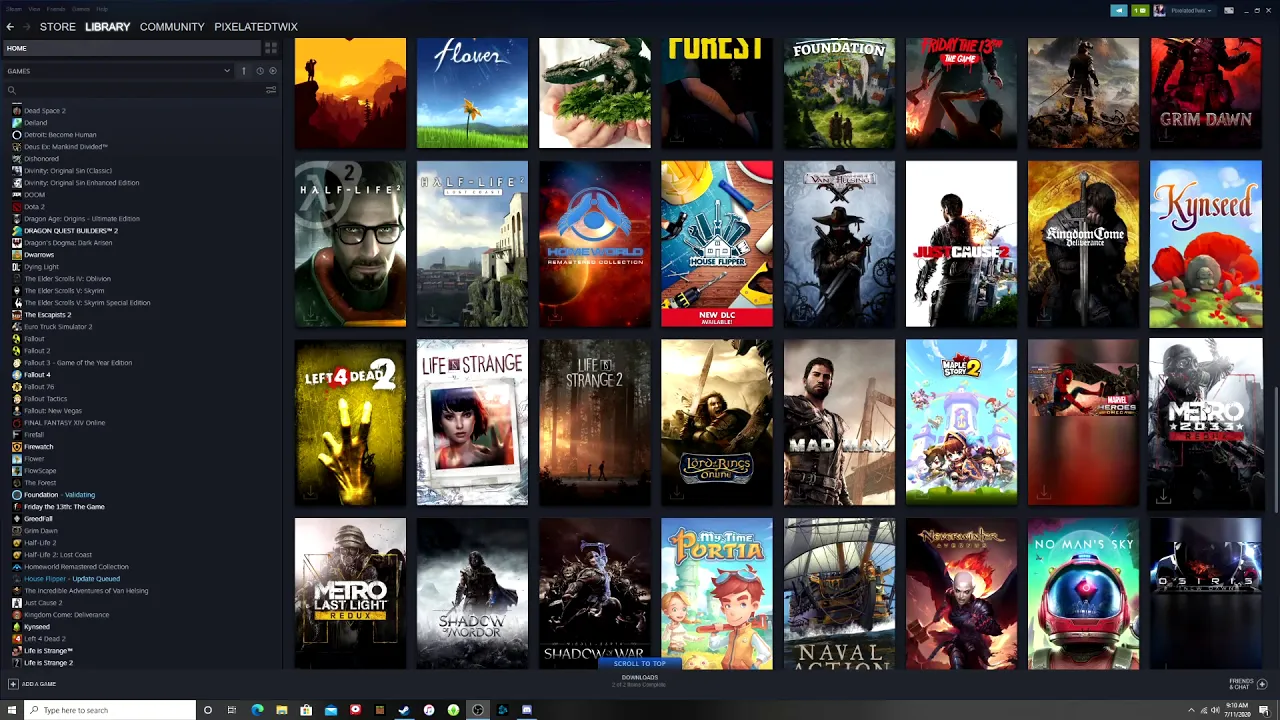Select Kingdom Come: Deliverance in list
1280x720 pixels.
coord(66,615)
